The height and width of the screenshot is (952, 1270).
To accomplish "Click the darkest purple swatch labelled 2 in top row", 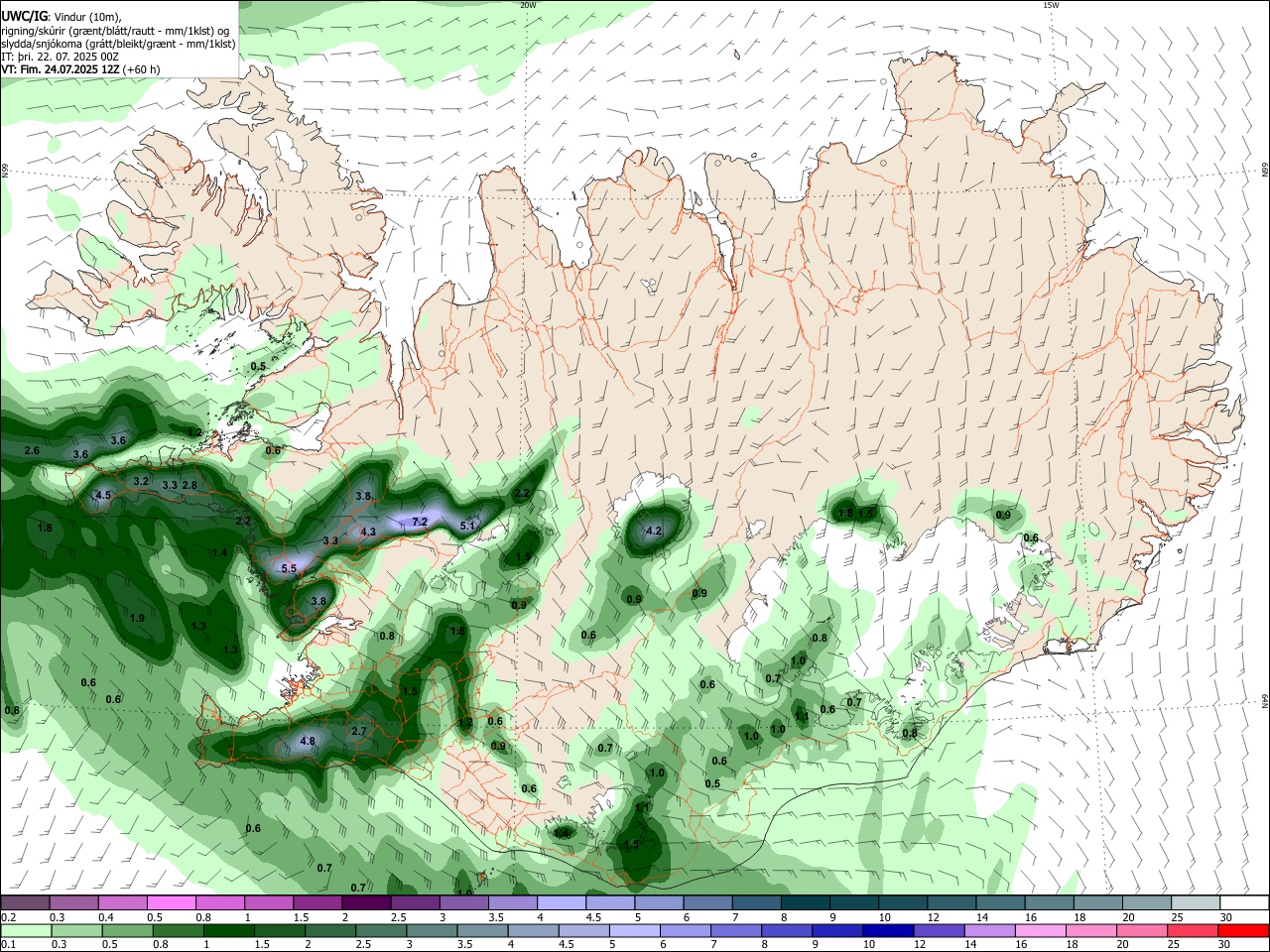I will [365, 903].
